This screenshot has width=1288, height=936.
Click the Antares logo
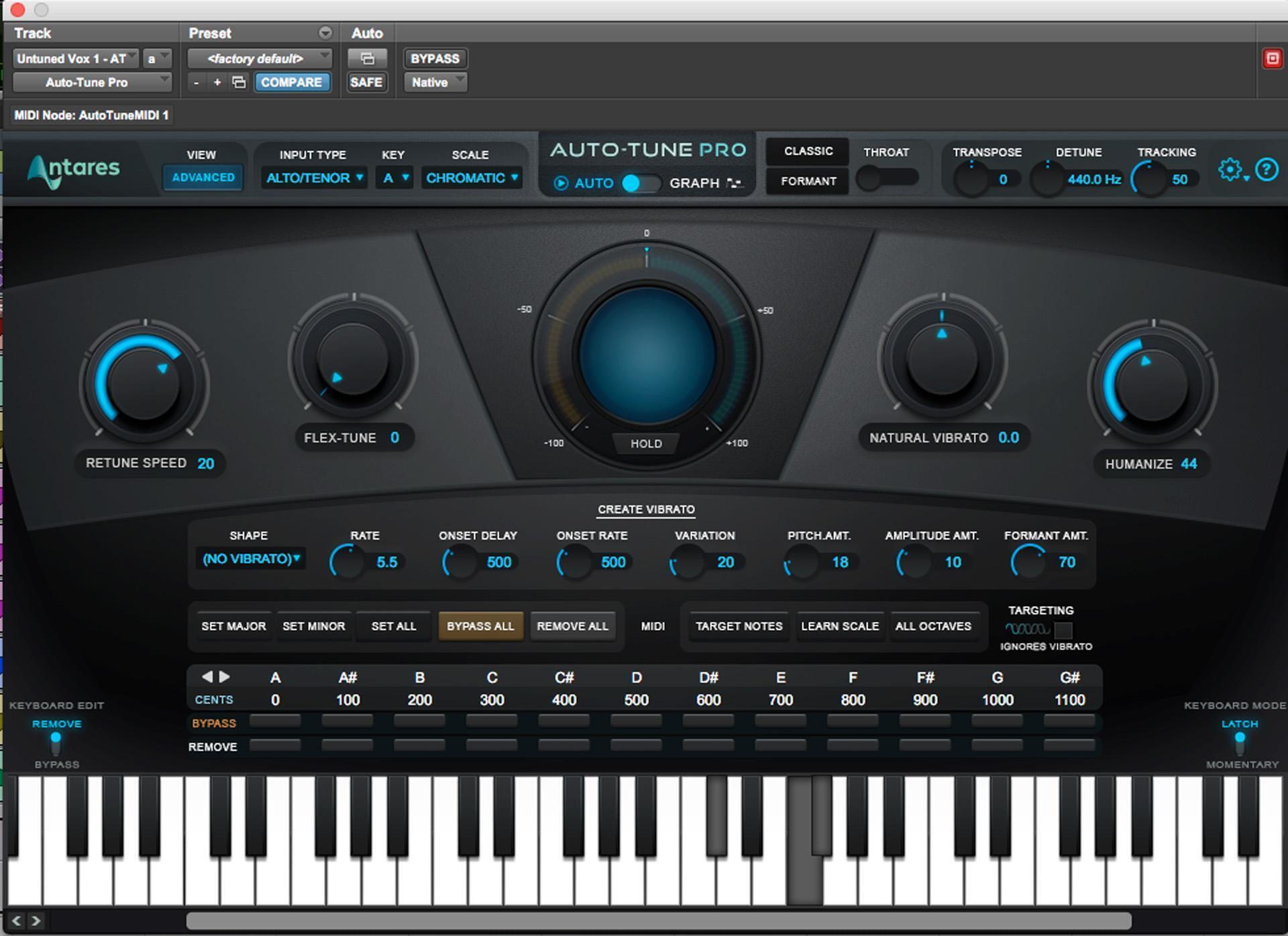pos(74,169)
